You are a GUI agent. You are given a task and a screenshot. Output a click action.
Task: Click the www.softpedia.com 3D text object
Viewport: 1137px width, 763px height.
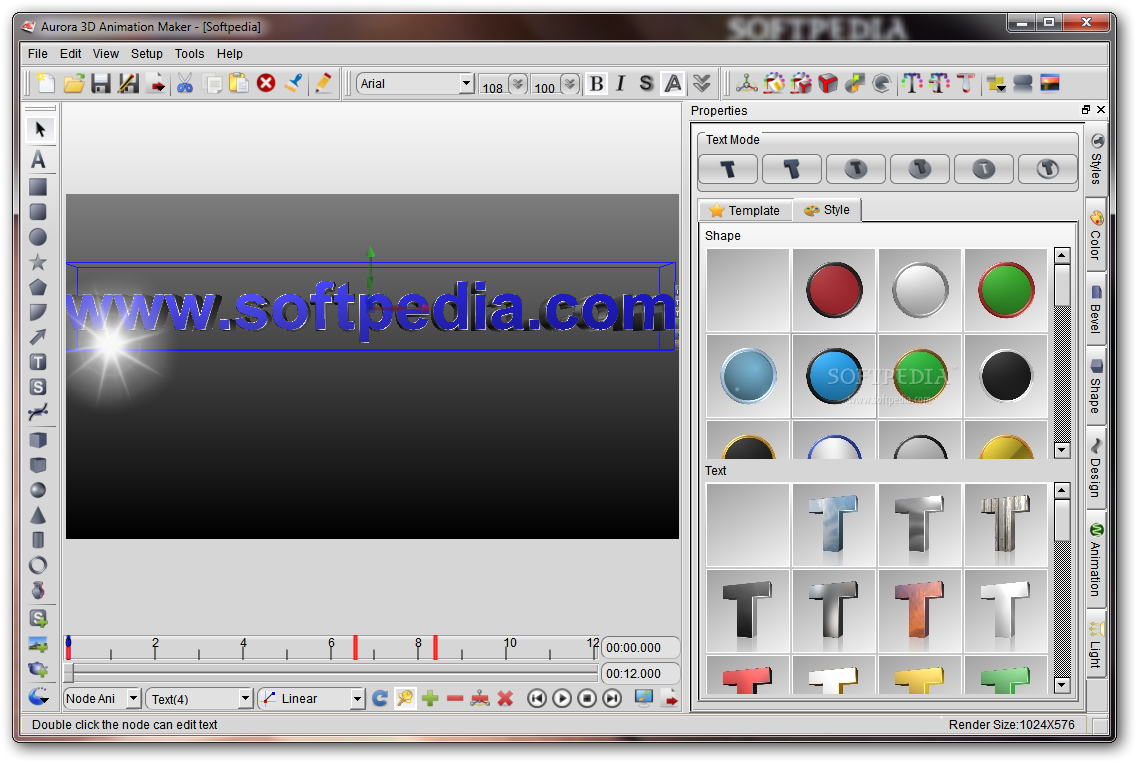click(x=371, y=310)
